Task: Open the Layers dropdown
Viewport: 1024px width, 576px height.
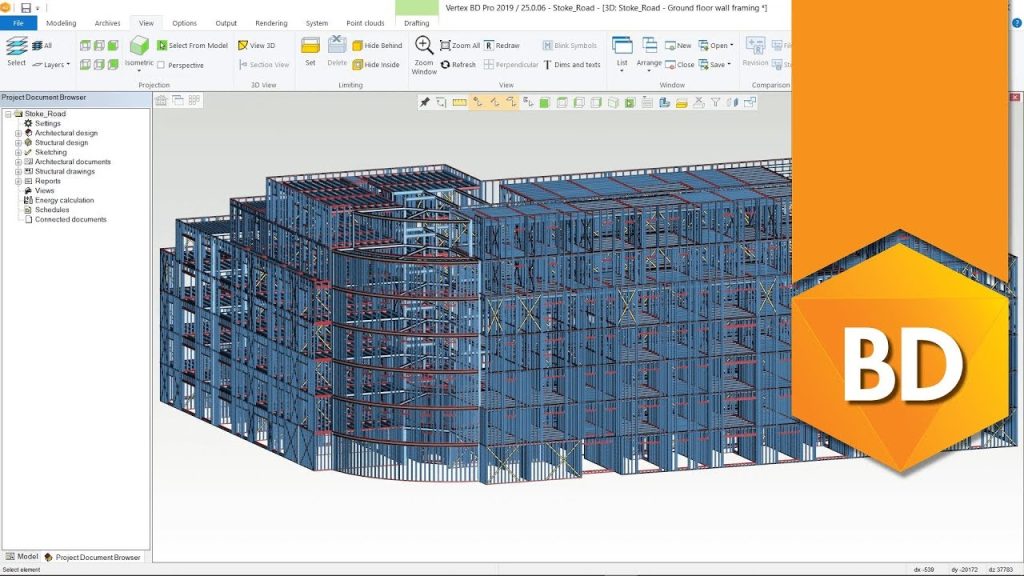Action: point(51,65)
